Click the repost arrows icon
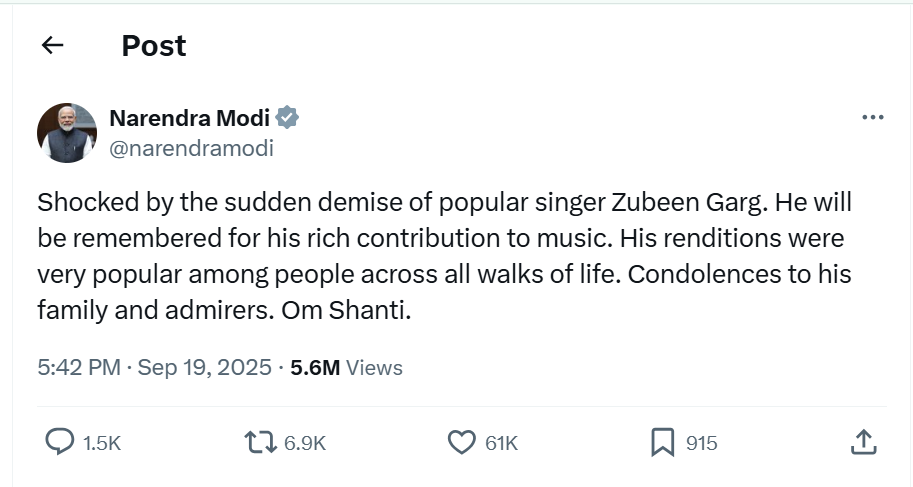913x487 pixels. point(262,442)
